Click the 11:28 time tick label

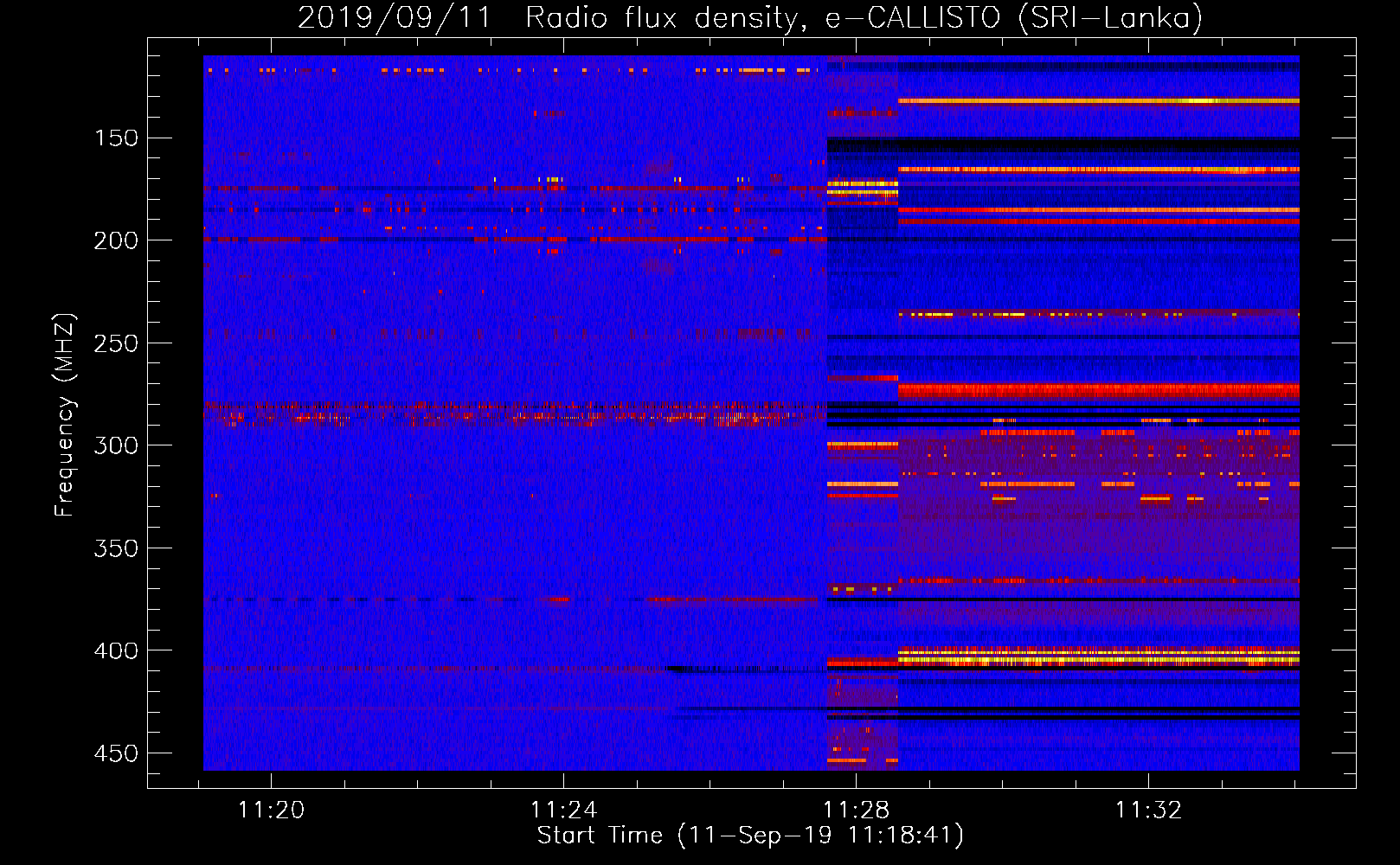coord(856,811)
